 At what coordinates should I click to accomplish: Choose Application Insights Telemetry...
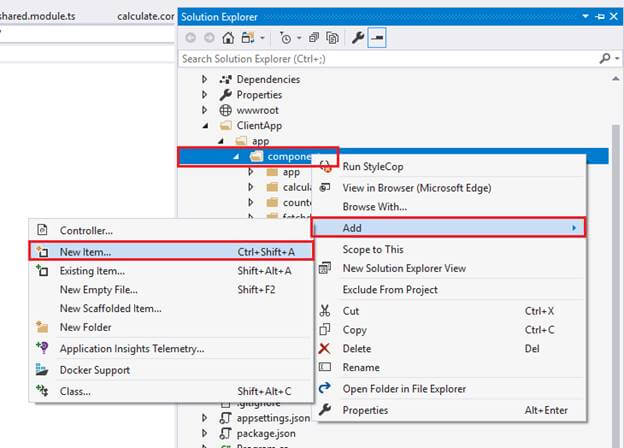pos(171,349)
